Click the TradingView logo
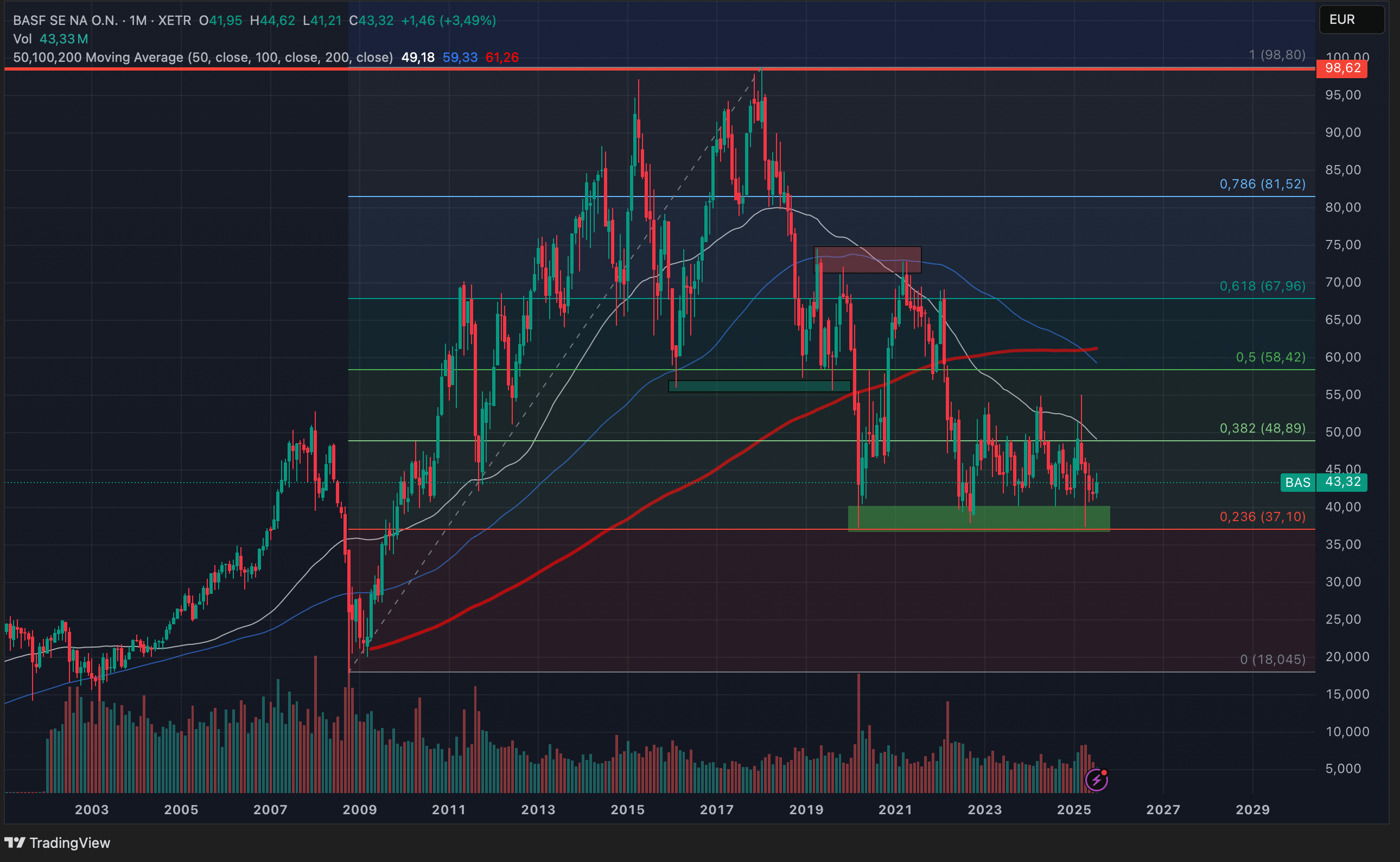The height and width of the screenshot is (862, 1400). click(x=57, y=842)
